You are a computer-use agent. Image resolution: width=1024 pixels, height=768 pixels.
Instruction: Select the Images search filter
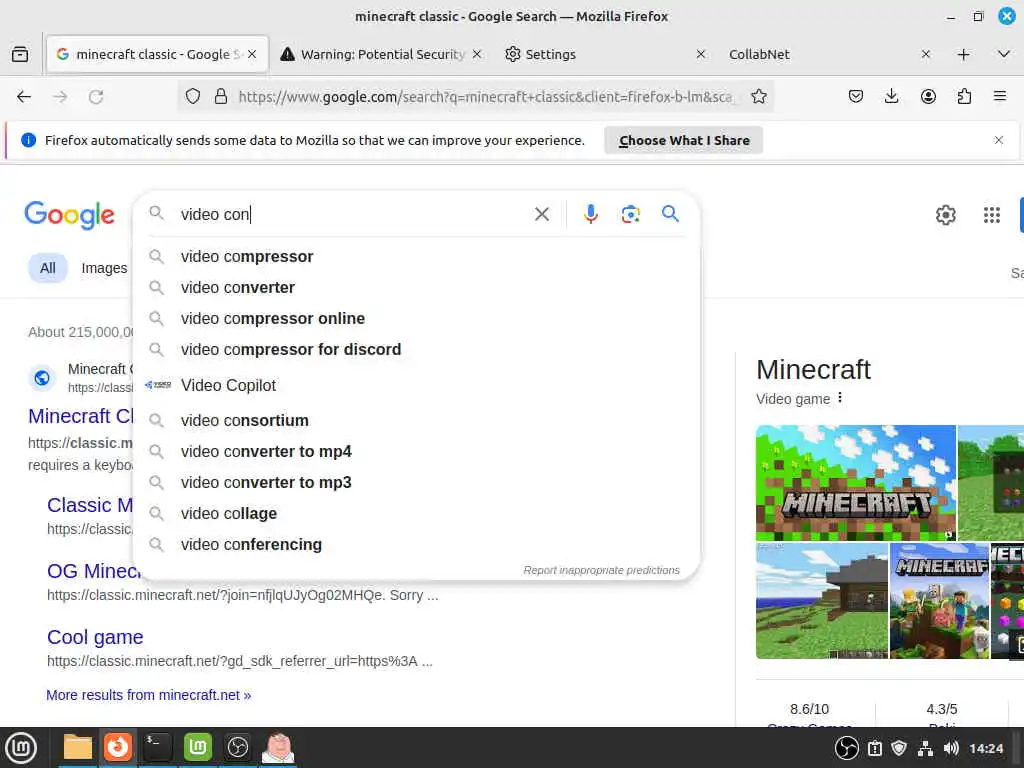click(104, 268)
